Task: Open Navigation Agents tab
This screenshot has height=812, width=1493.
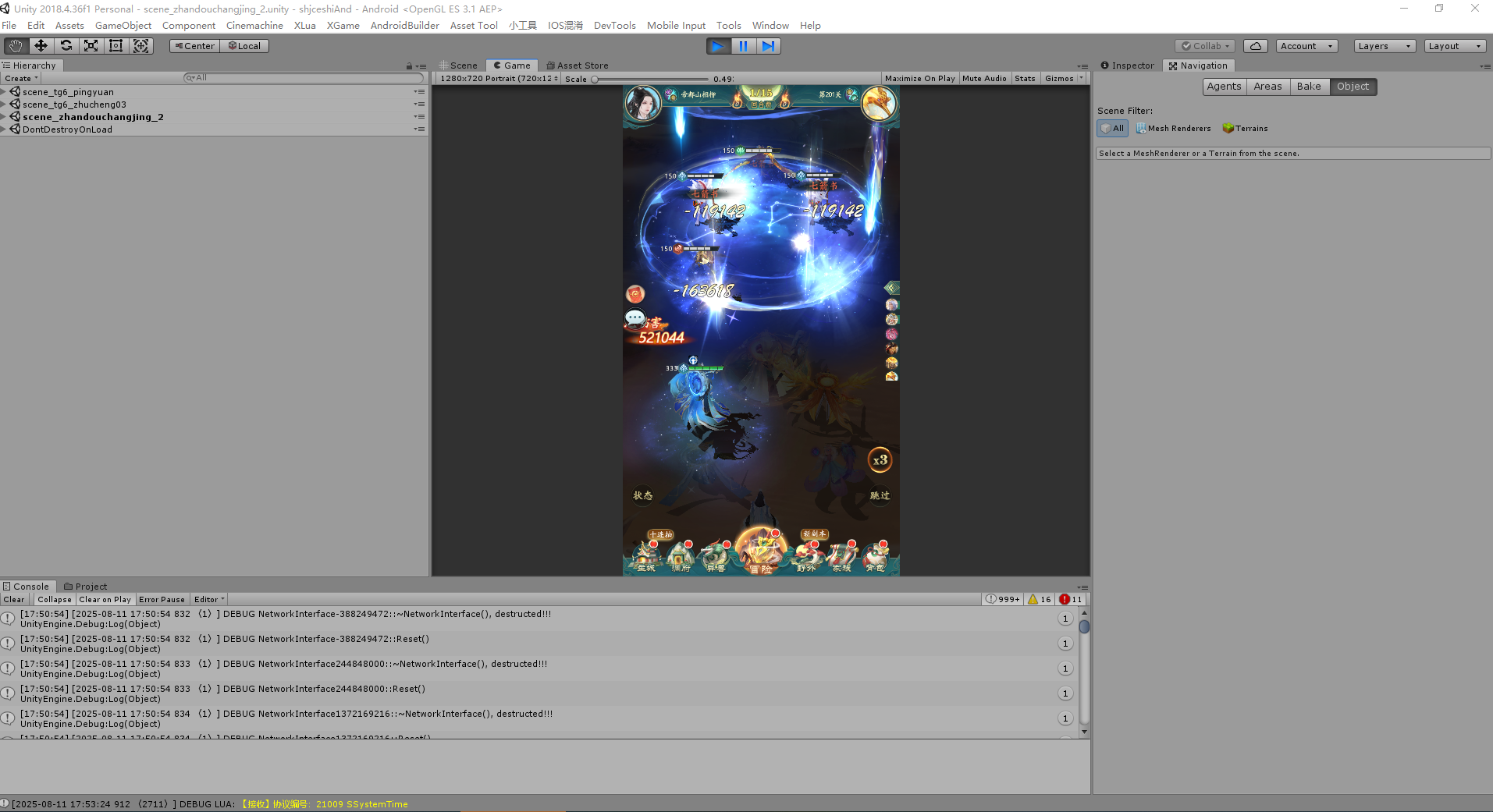Action: pyautogui.click(x=1224, y=87)
